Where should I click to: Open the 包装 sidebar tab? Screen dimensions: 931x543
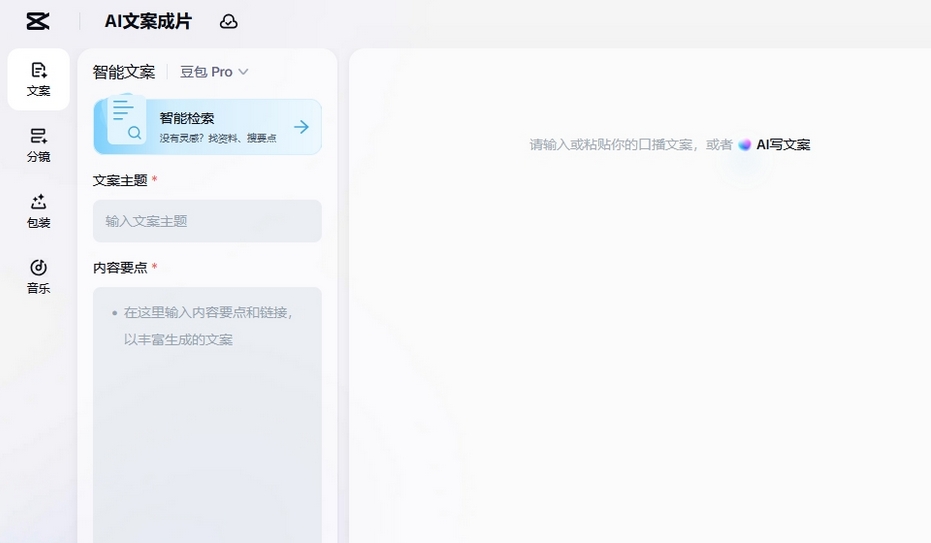(x=39, y=211)
